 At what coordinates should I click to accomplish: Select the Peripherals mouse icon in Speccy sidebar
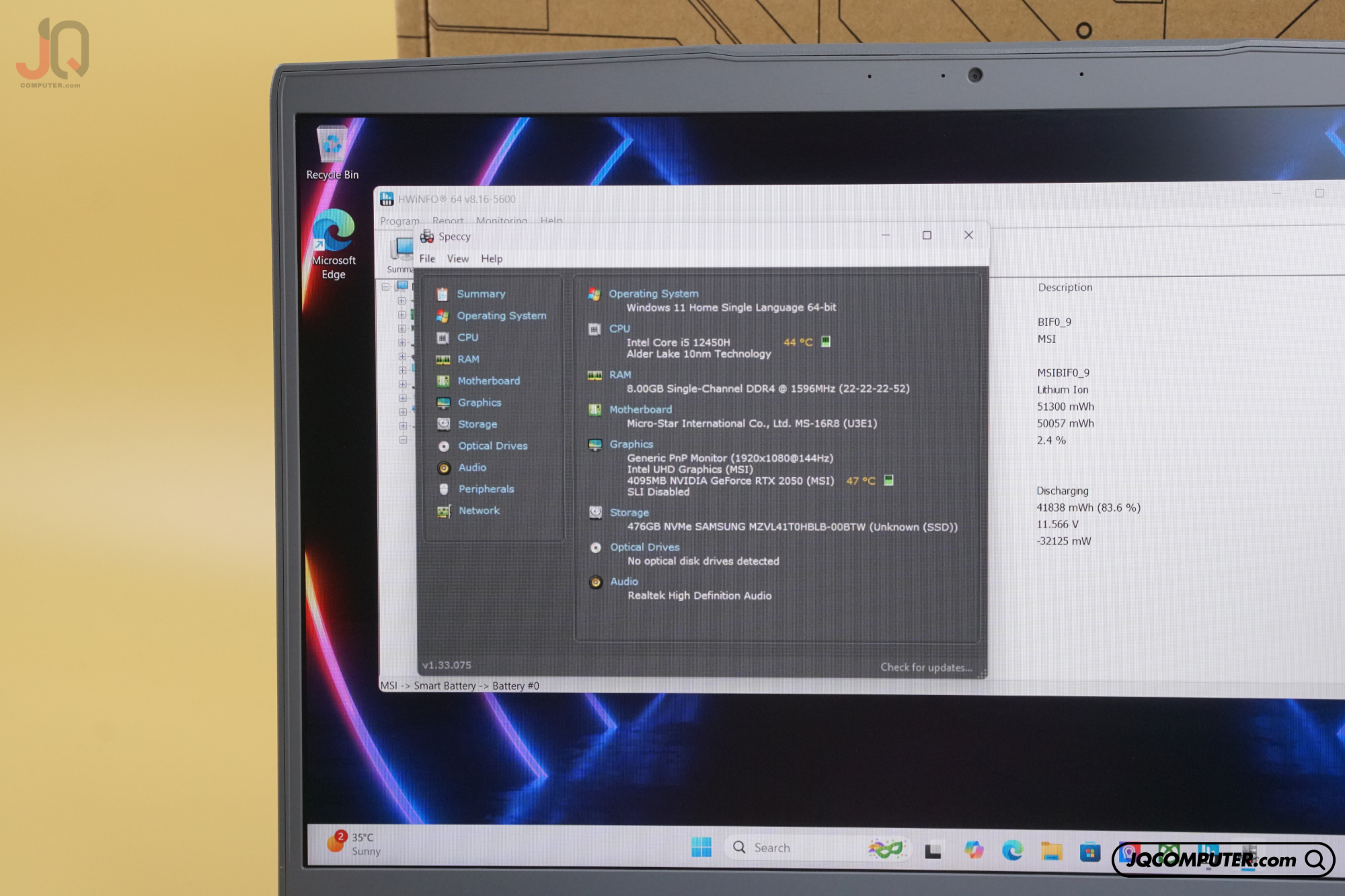(x=444, y=489)
